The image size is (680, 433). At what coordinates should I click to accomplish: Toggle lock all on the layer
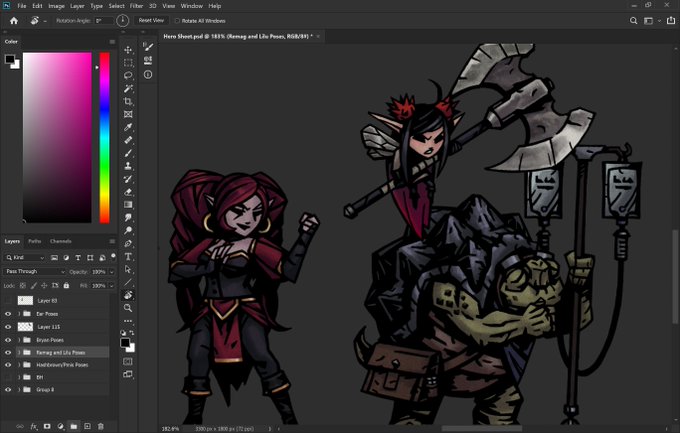pyautogui.click(x=66, y=285)
